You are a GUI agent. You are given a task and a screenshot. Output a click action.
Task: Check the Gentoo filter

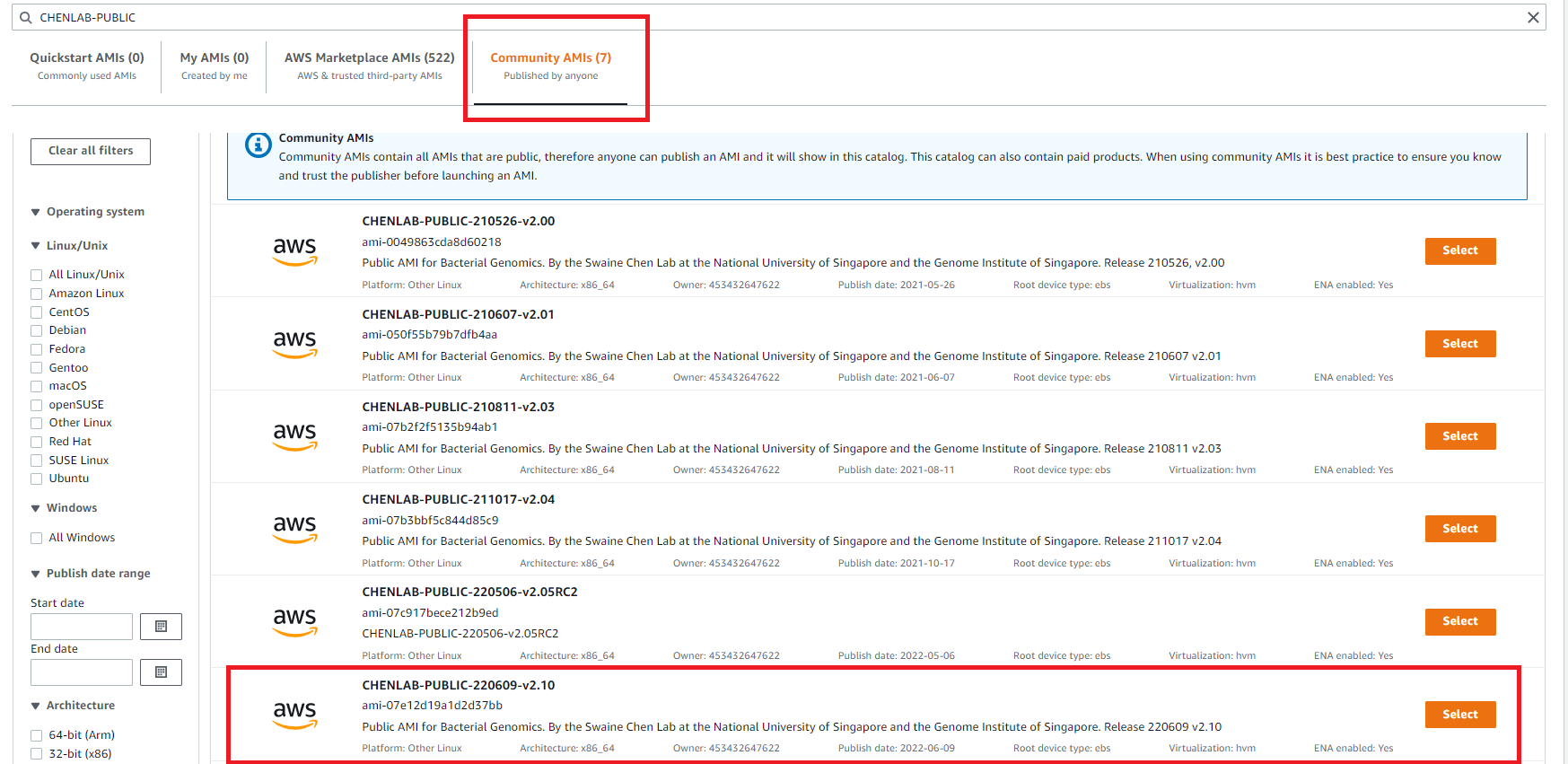(x=37, y=368)
